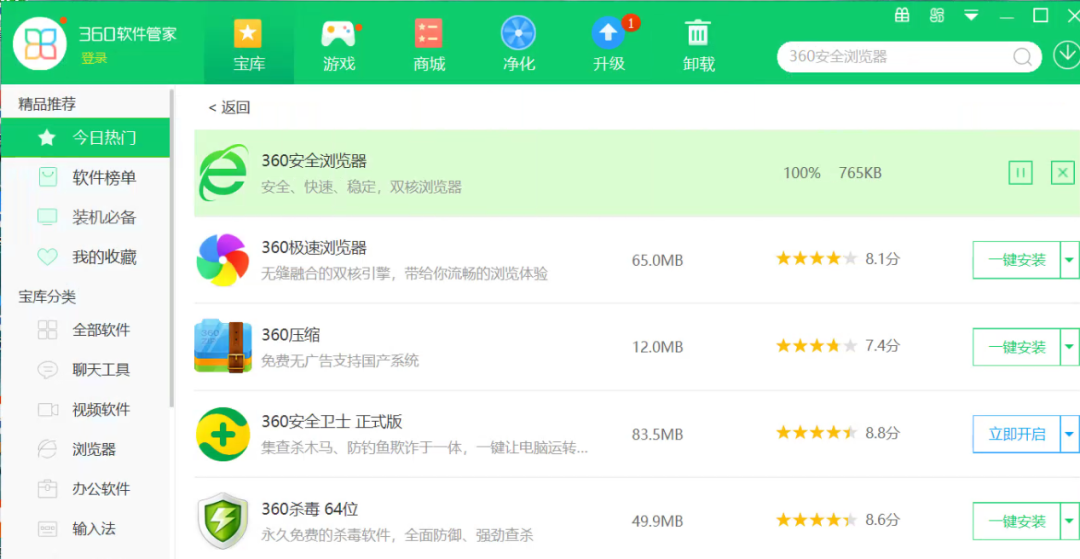This screenshot has height=559, width=1080.
Task: Go back with the 返回 link
Action: (x=229, y=107)
